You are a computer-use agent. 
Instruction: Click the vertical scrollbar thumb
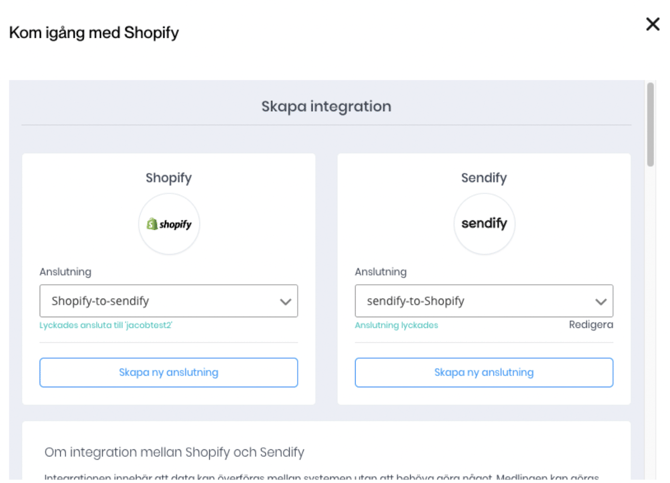pos(650,125)
